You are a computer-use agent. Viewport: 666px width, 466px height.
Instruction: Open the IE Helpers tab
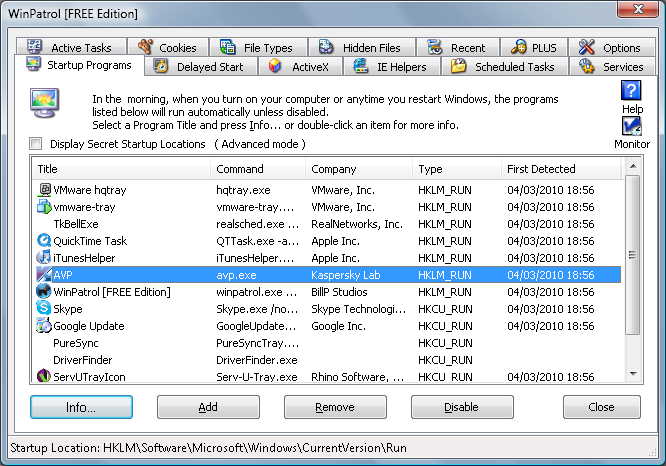[392, 67]
